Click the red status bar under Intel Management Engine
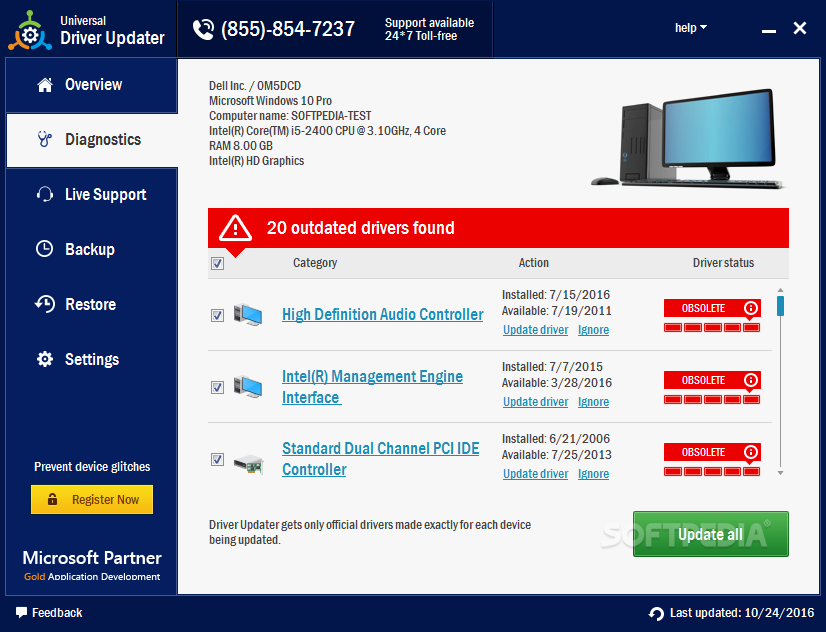Viewport: 826px width, 632px height. click(712, 400)
